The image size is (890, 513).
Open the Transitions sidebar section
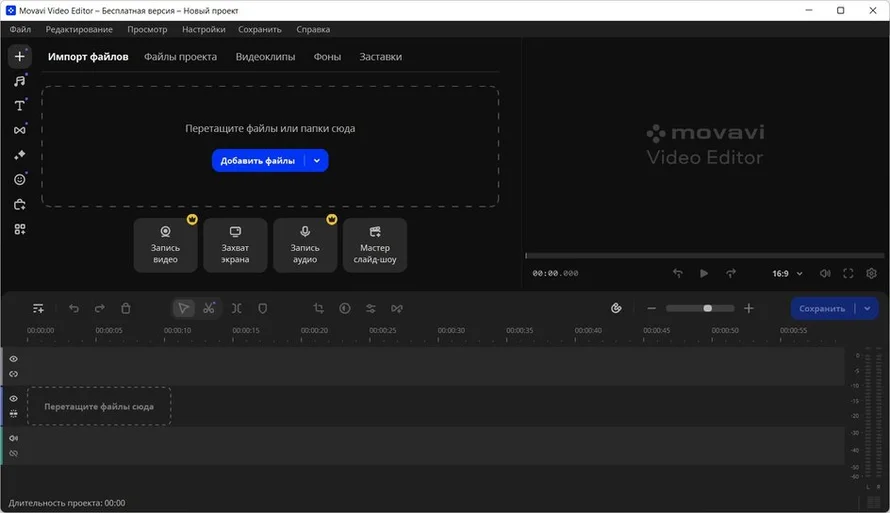tap(19, 130)
